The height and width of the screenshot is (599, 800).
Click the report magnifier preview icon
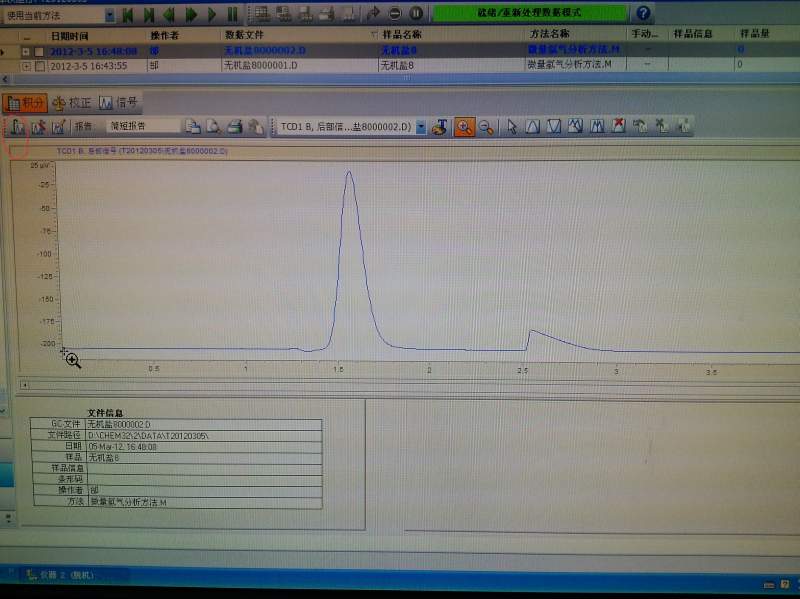pyautogui.click(x=213, y=127)
